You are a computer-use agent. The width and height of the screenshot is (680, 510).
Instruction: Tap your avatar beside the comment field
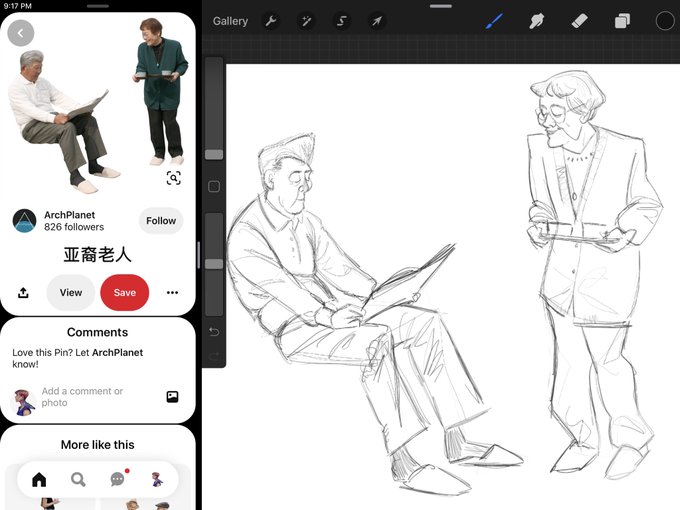(23, 402)
